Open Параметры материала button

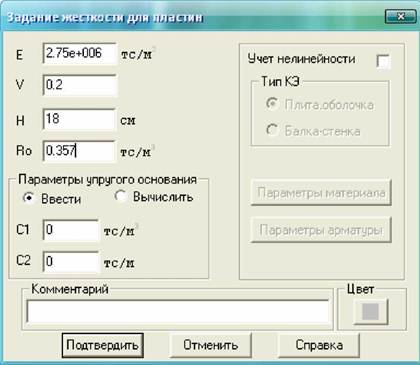(321, 193)
